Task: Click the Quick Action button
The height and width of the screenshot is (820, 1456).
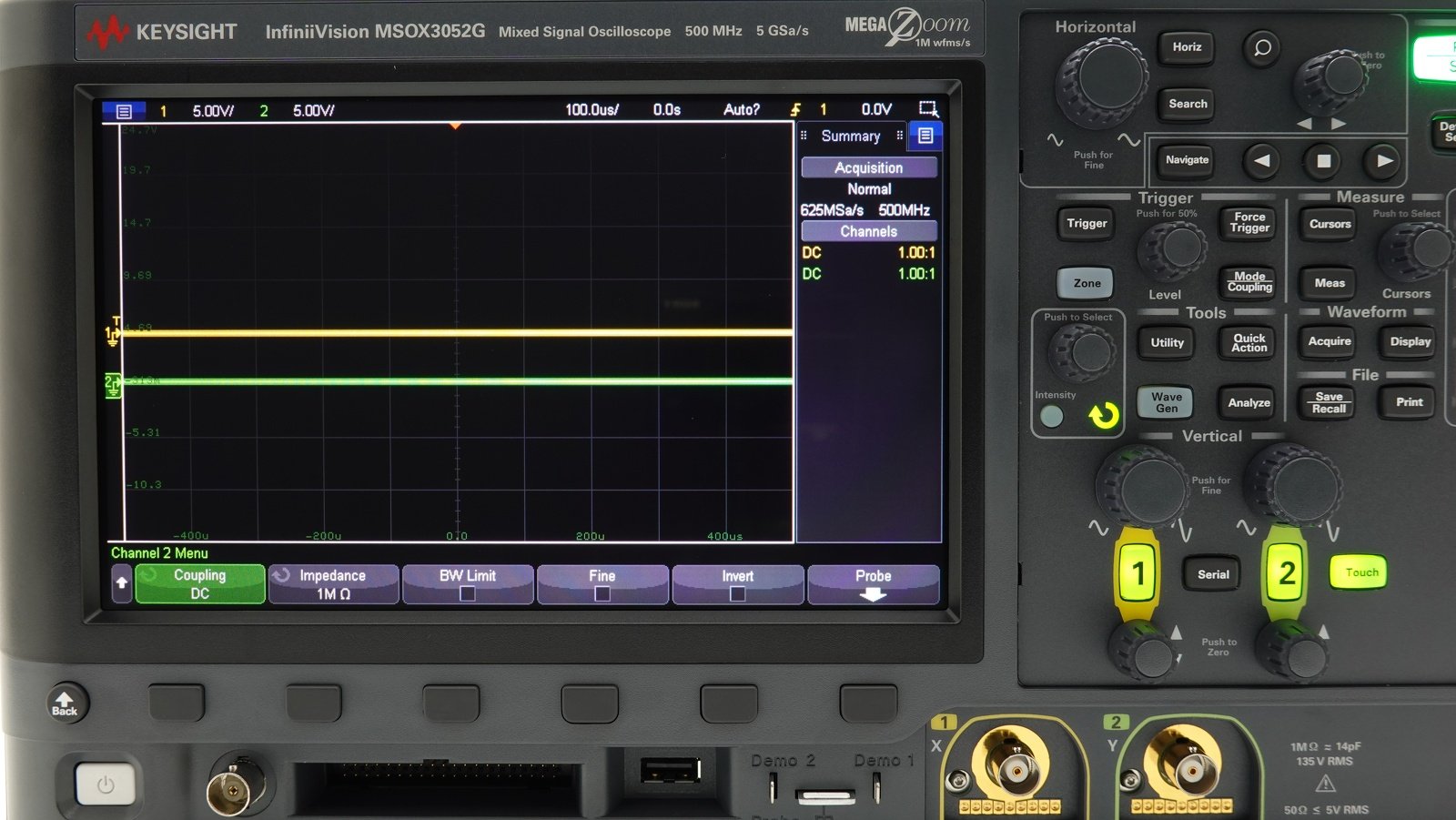Action: click(1249, 343)
